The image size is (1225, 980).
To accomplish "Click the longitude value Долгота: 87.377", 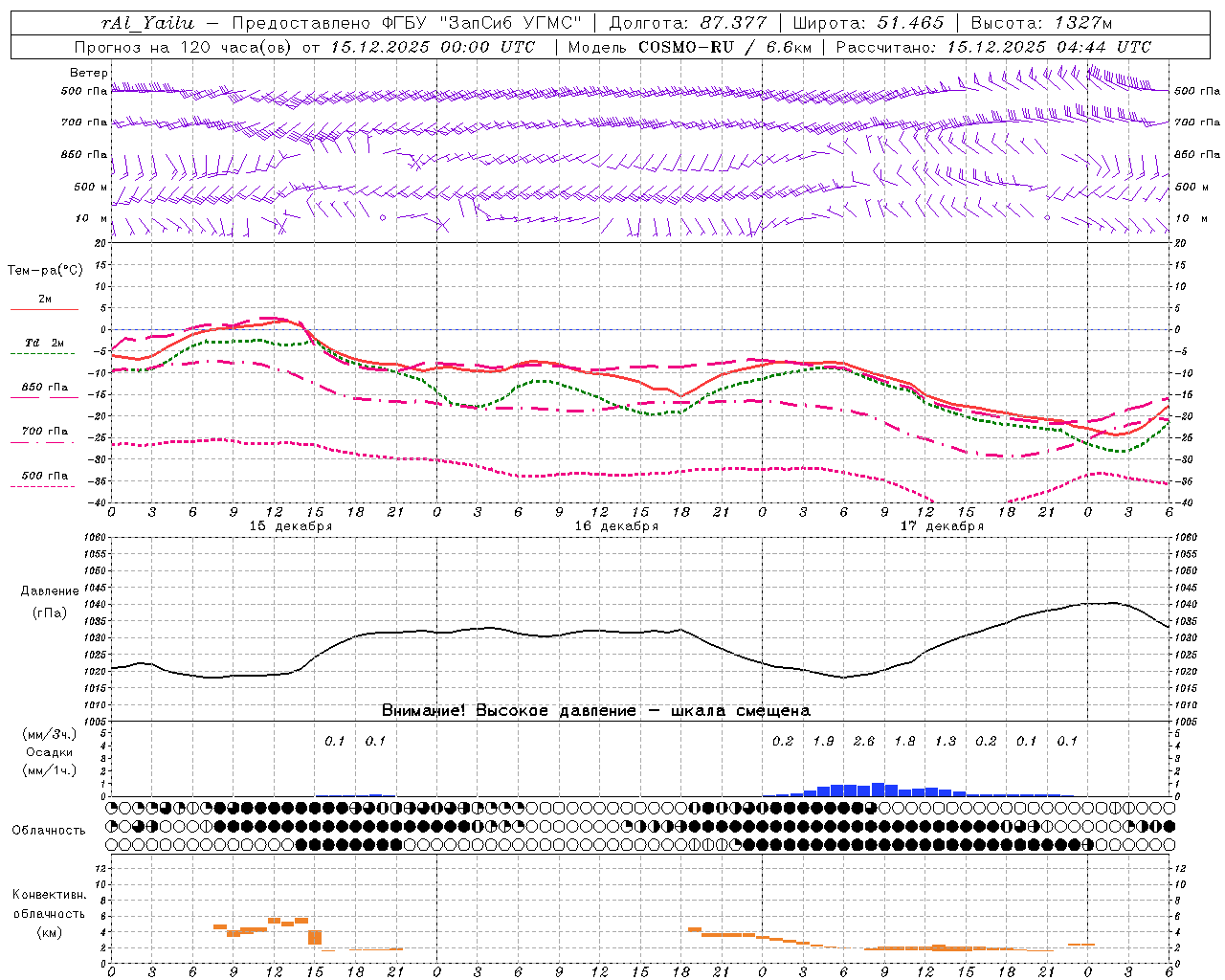I will click(x=686, y=23).
